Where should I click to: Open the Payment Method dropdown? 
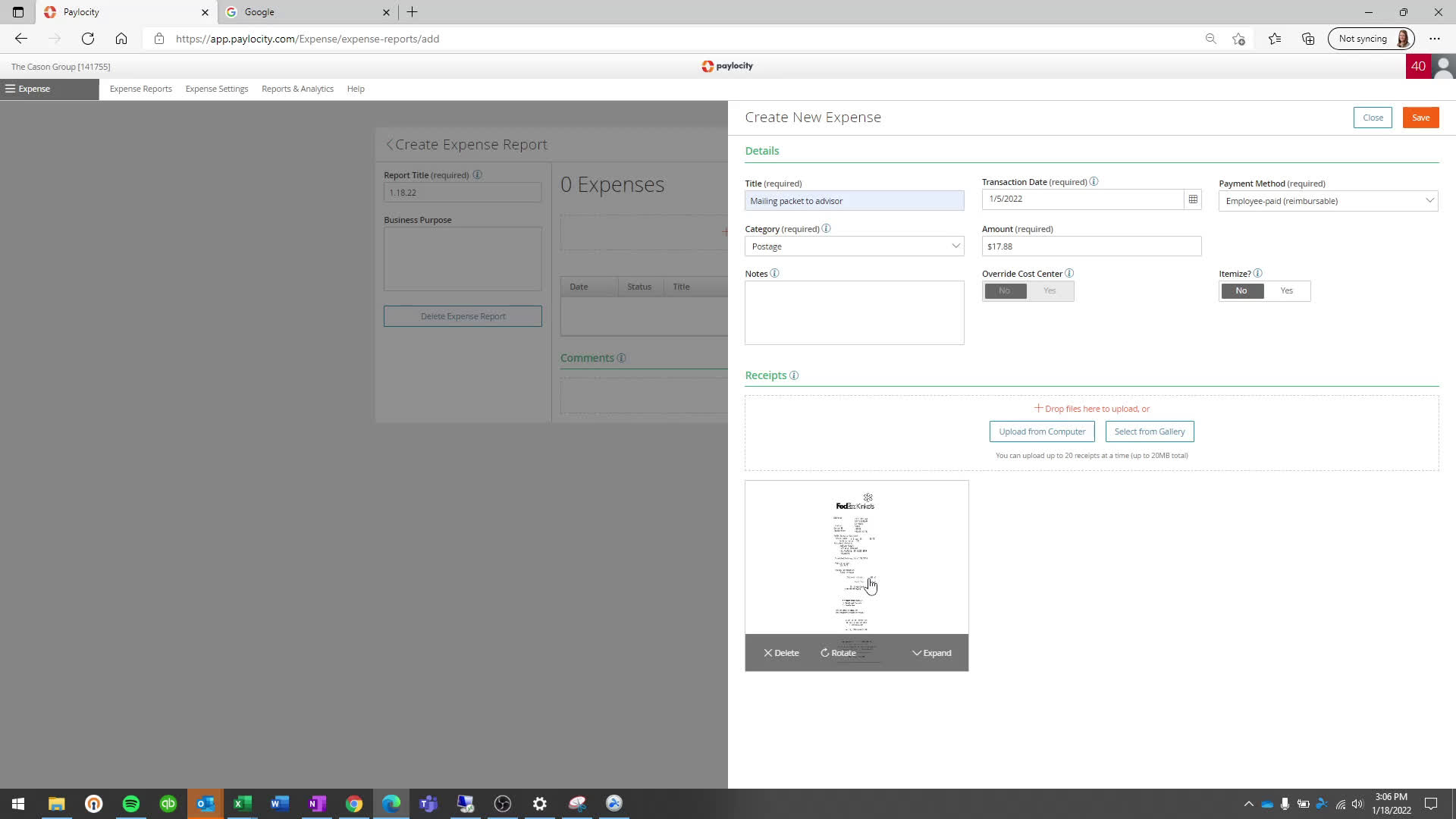[x=1327, y=200]
